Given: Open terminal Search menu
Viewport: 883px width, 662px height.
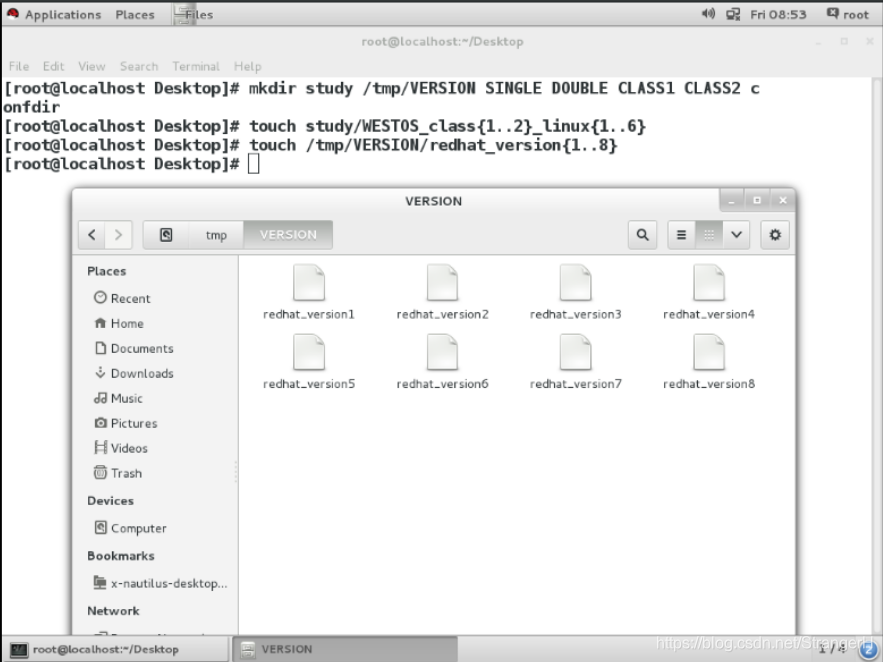Looking at the screenshot, I should tap(139, 66).
